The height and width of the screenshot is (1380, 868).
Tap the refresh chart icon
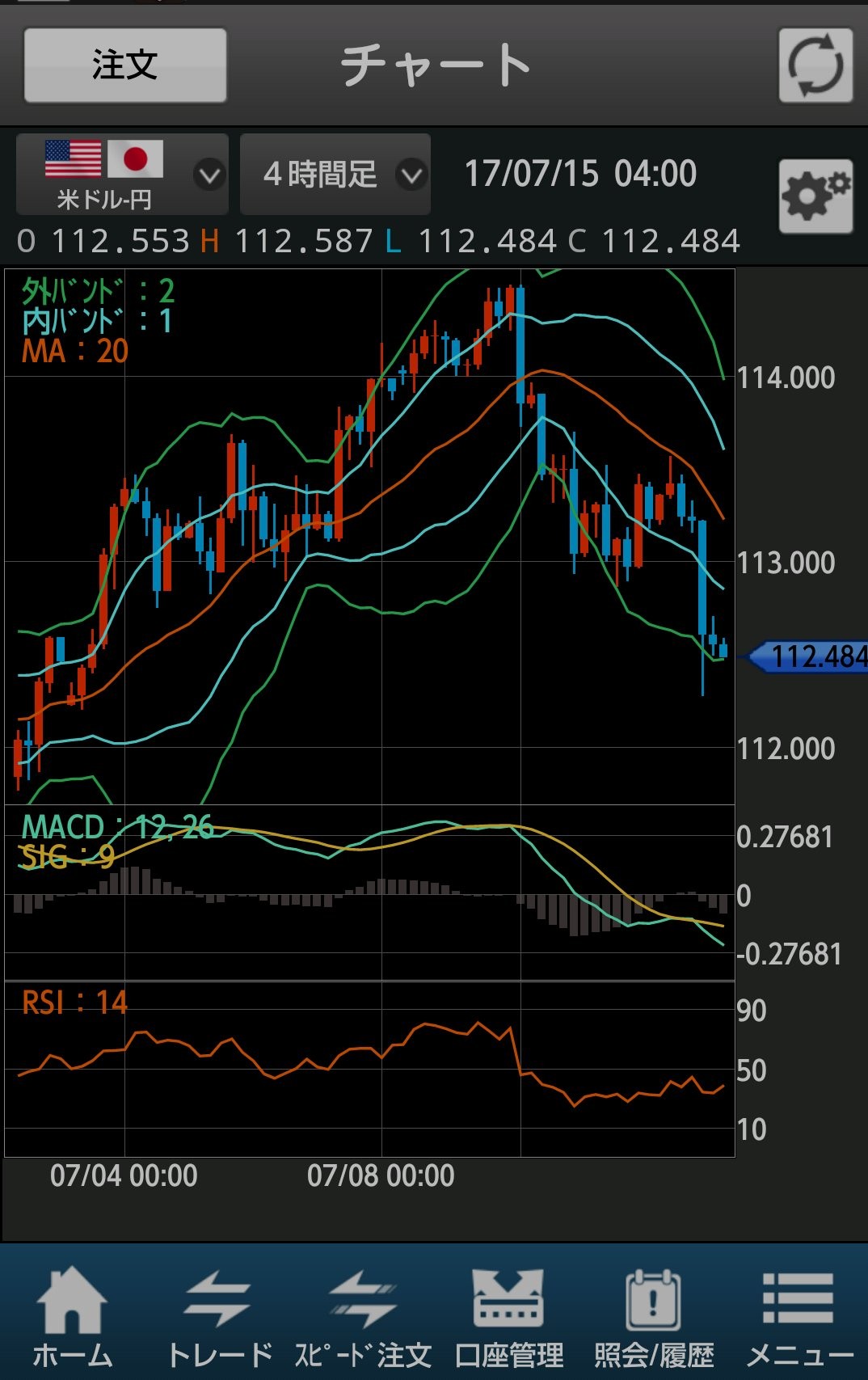click(x=815, y=65)
